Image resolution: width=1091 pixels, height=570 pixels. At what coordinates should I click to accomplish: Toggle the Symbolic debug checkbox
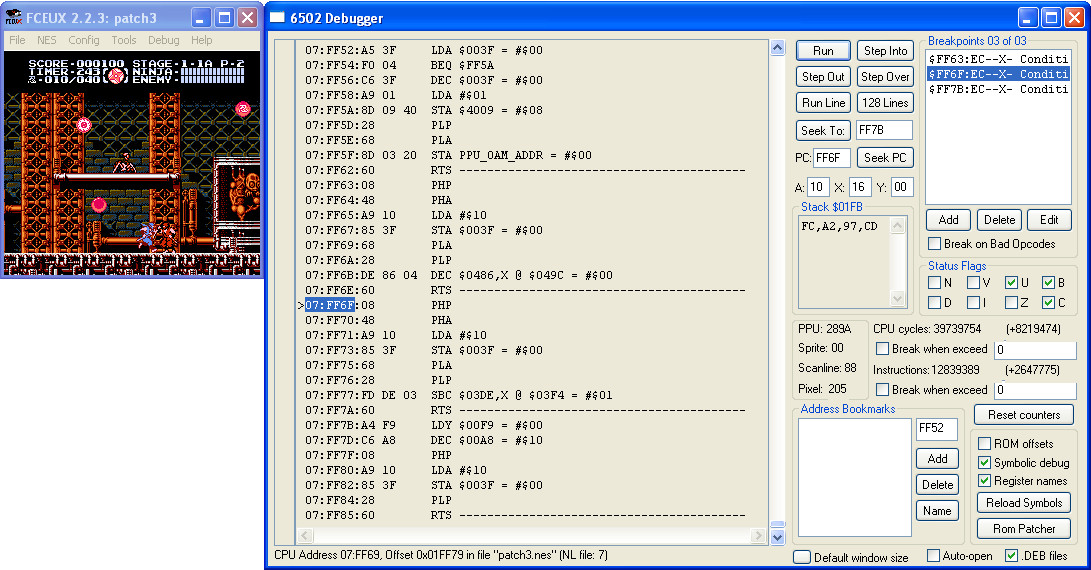tap(985, 463)
